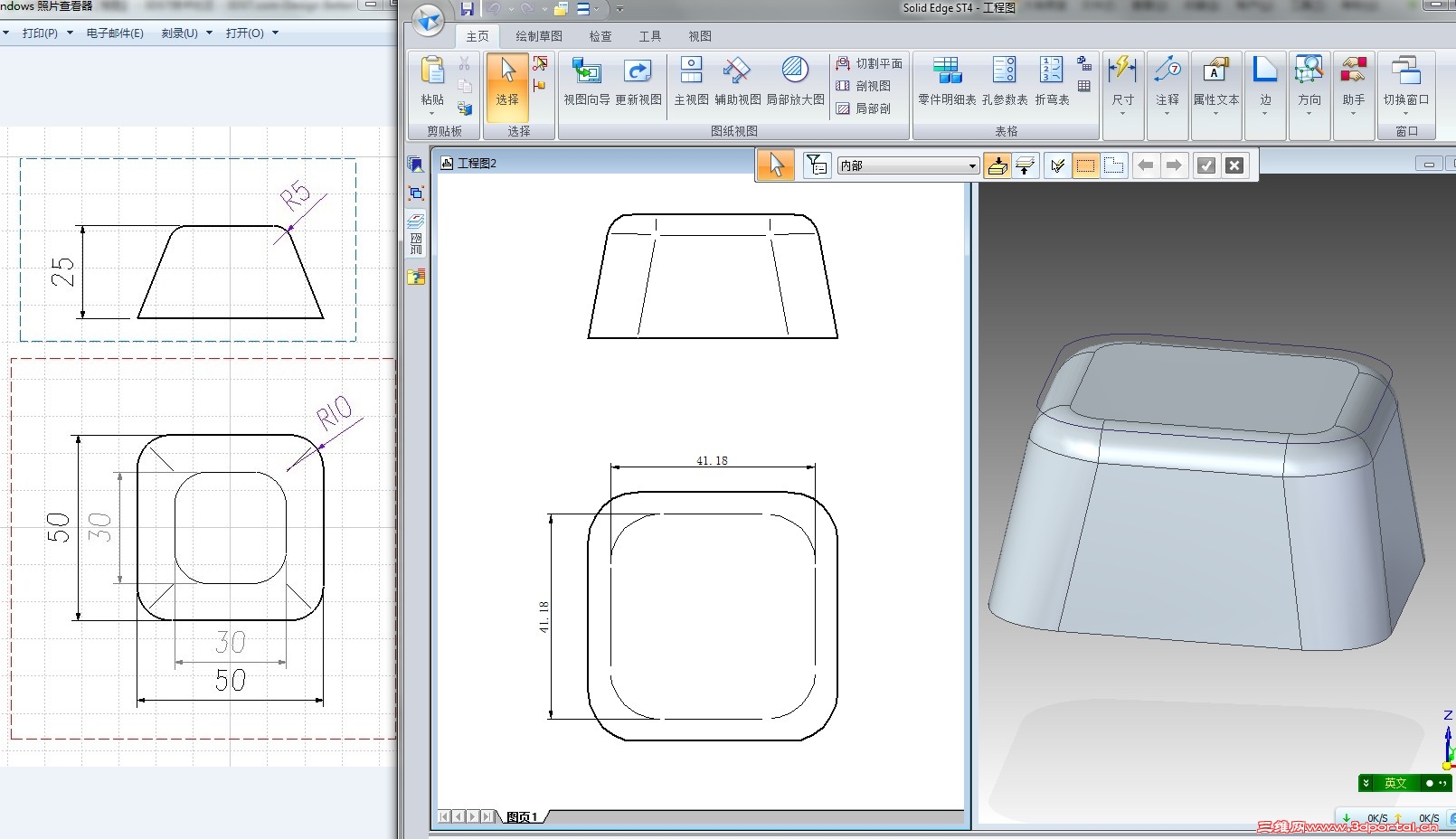Toggle the polygon fence selection mode
The image size is (1456, 839).
1114,165
